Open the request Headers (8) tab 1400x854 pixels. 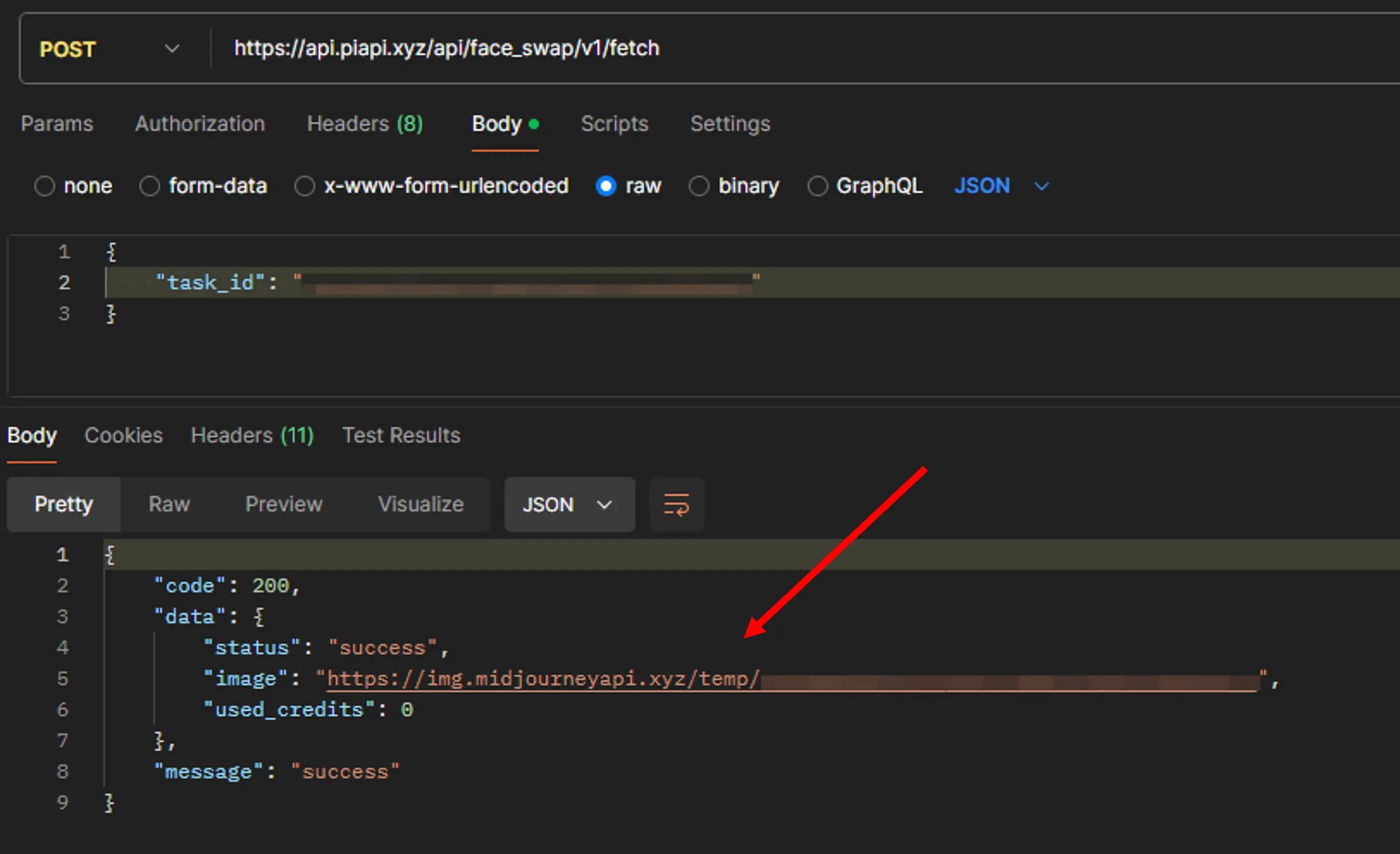coord(365,124)
